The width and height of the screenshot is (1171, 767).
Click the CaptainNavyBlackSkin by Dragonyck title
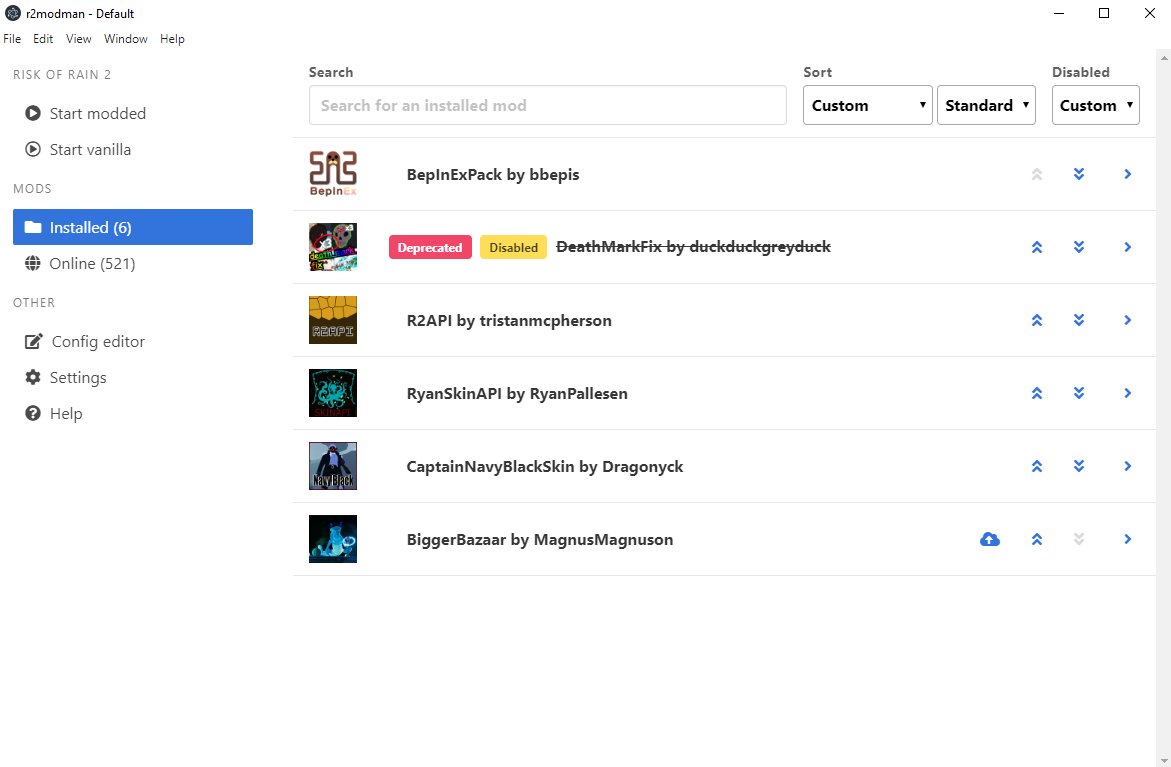coord(544,466)
